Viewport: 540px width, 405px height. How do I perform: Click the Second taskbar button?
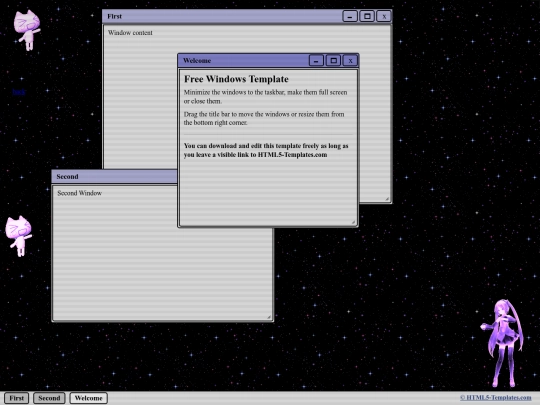(x=49, y=398)
